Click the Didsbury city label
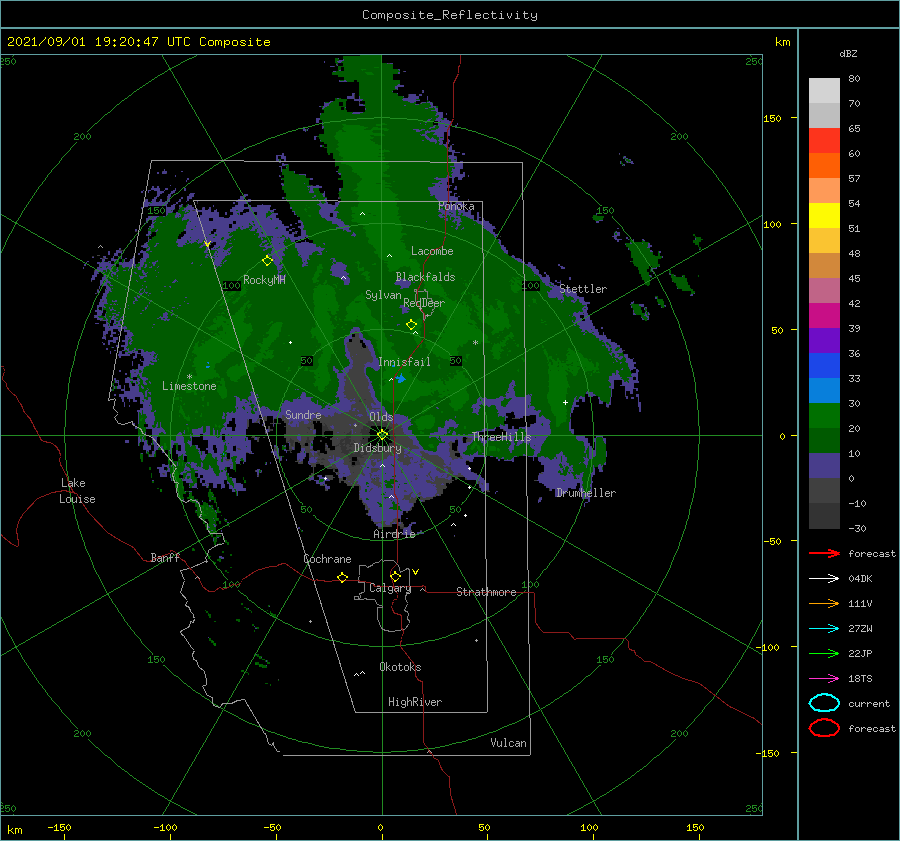Image resolution: width=900 pixels, height=841 pixels. (x=377, y=448)
